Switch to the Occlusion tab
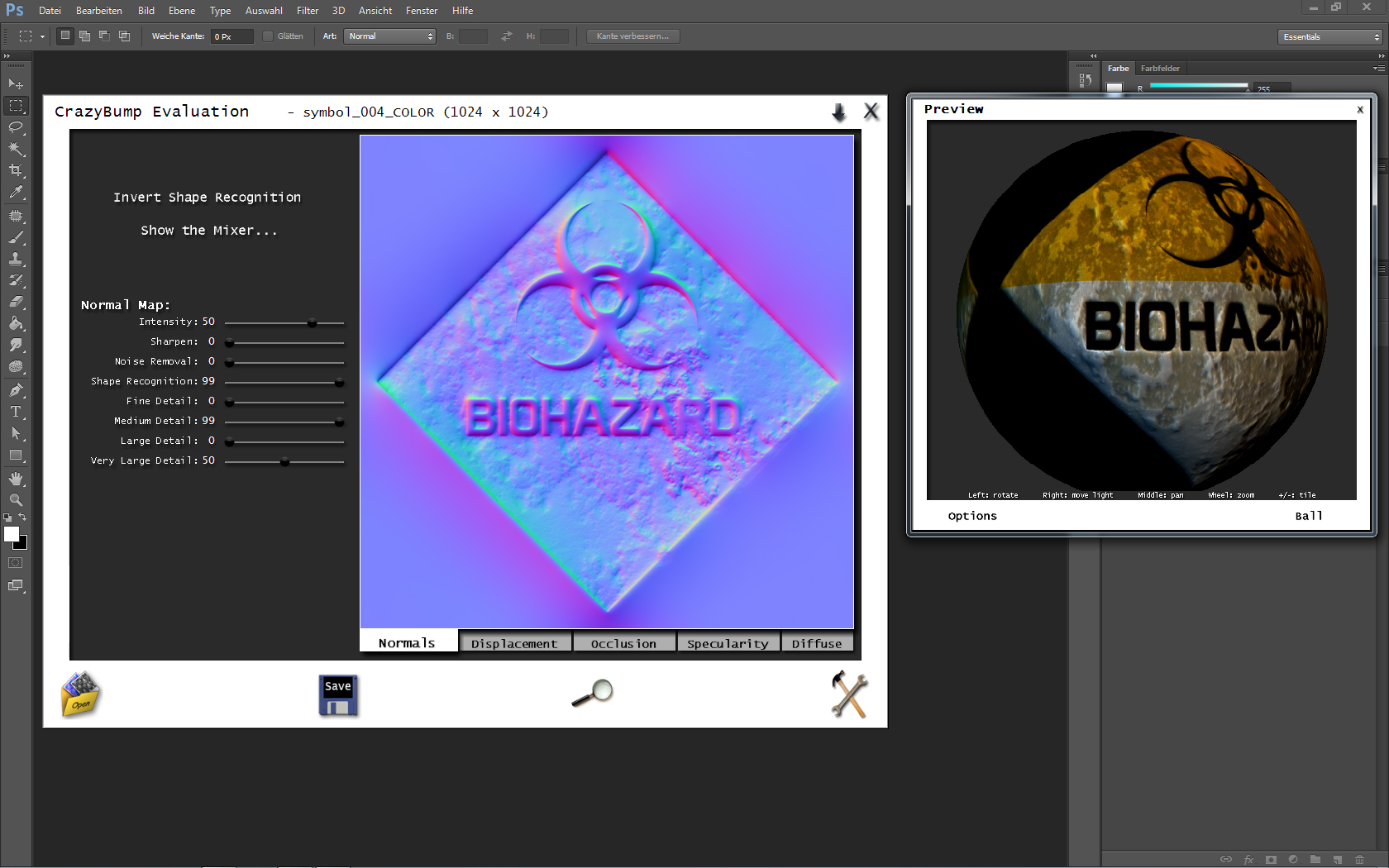The width and height of the screenshot is (1389, 868). [624, 643]
